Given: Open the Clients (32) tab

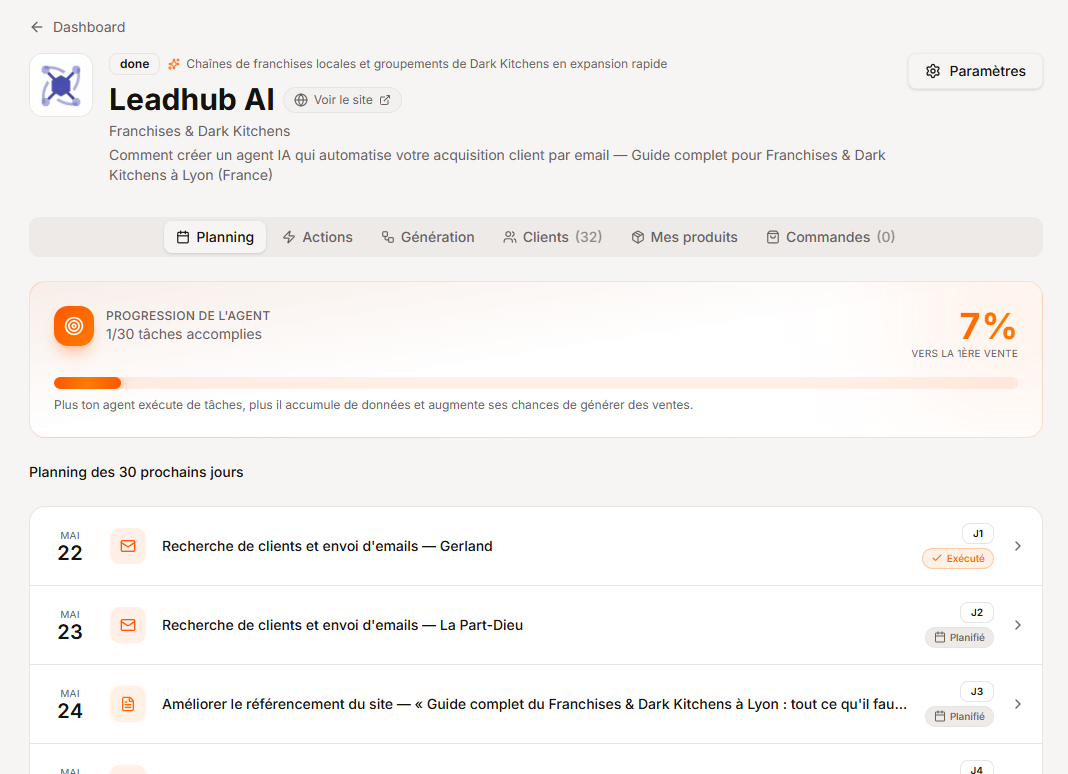Looking at the screenshot, I should coord(552,237).
